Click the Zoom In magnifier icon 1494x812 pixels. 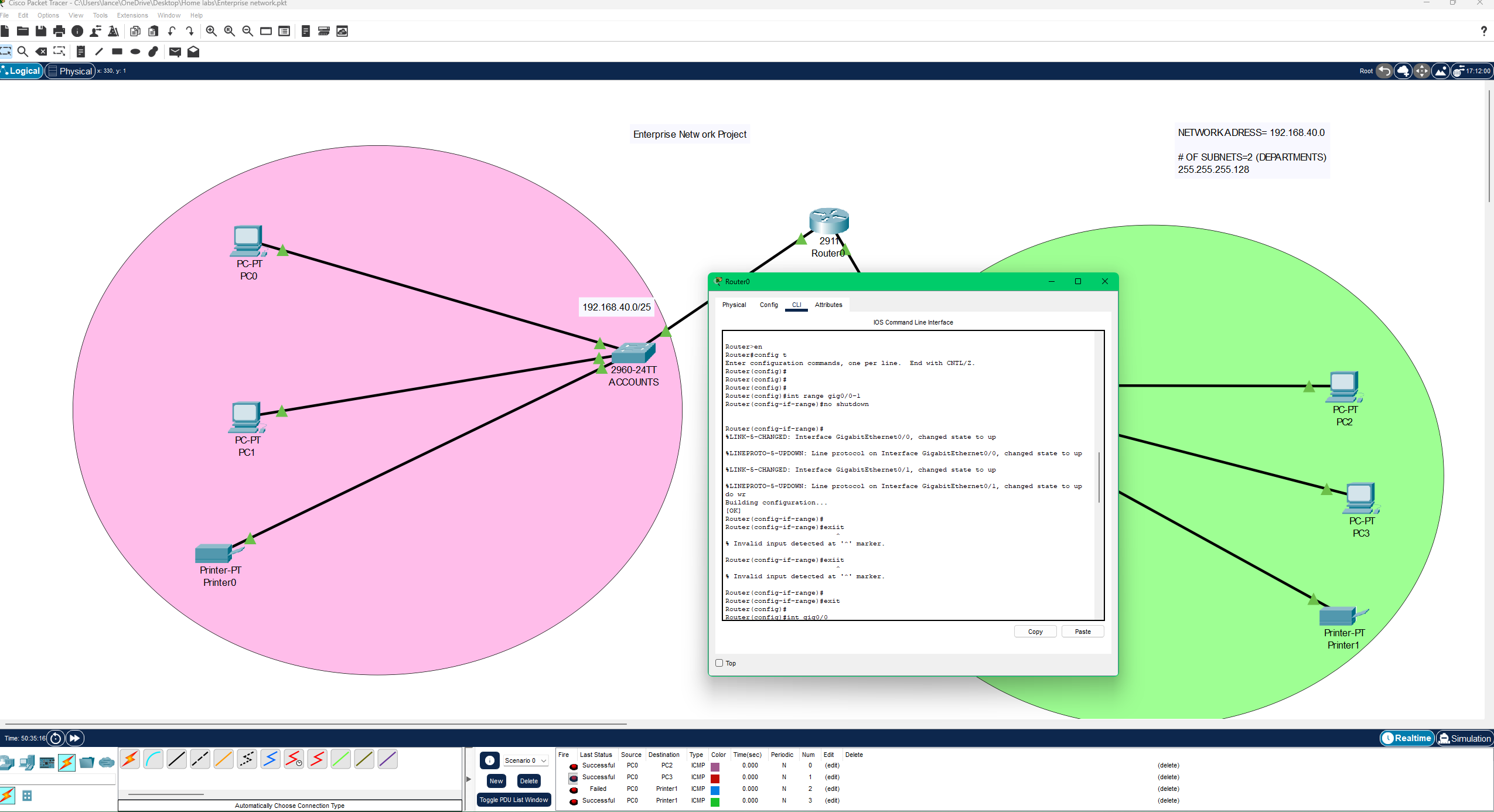(212, 31)
